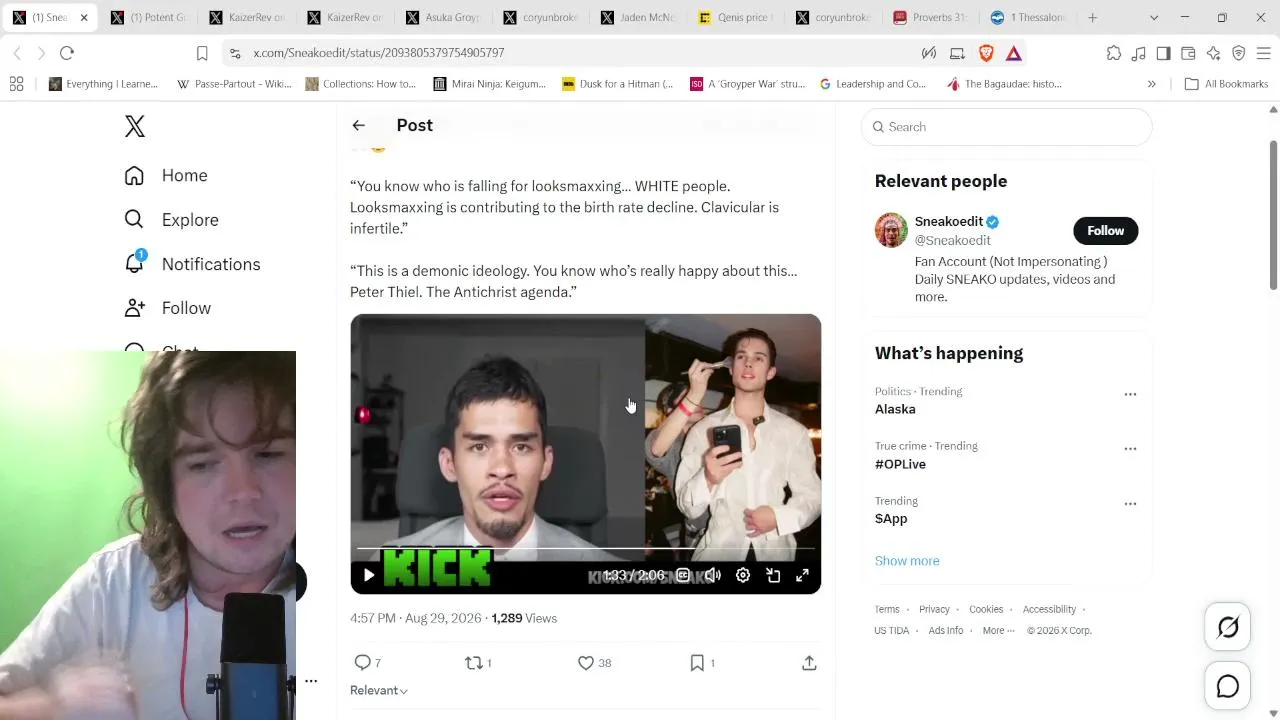Show more trending topics

click(907, 561)
